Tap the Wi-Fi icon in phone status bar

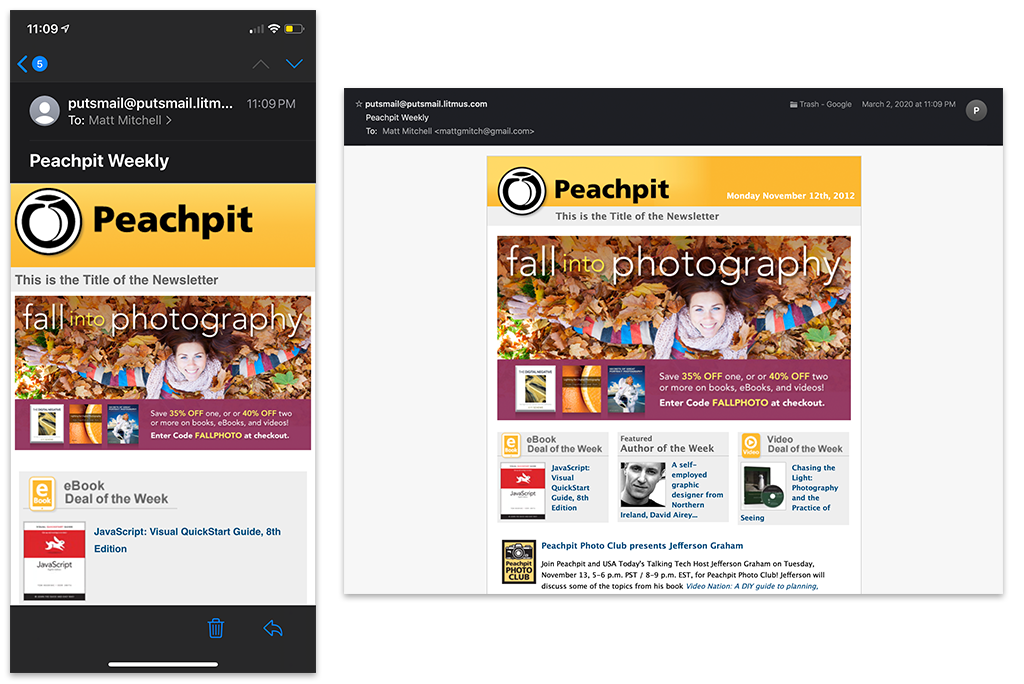[x=274, y=29]
